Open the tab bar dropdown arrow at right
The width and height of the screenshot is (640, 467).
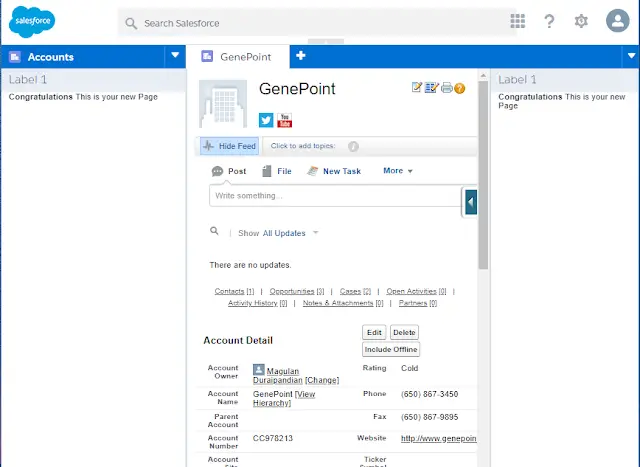[x=631, y=56]
